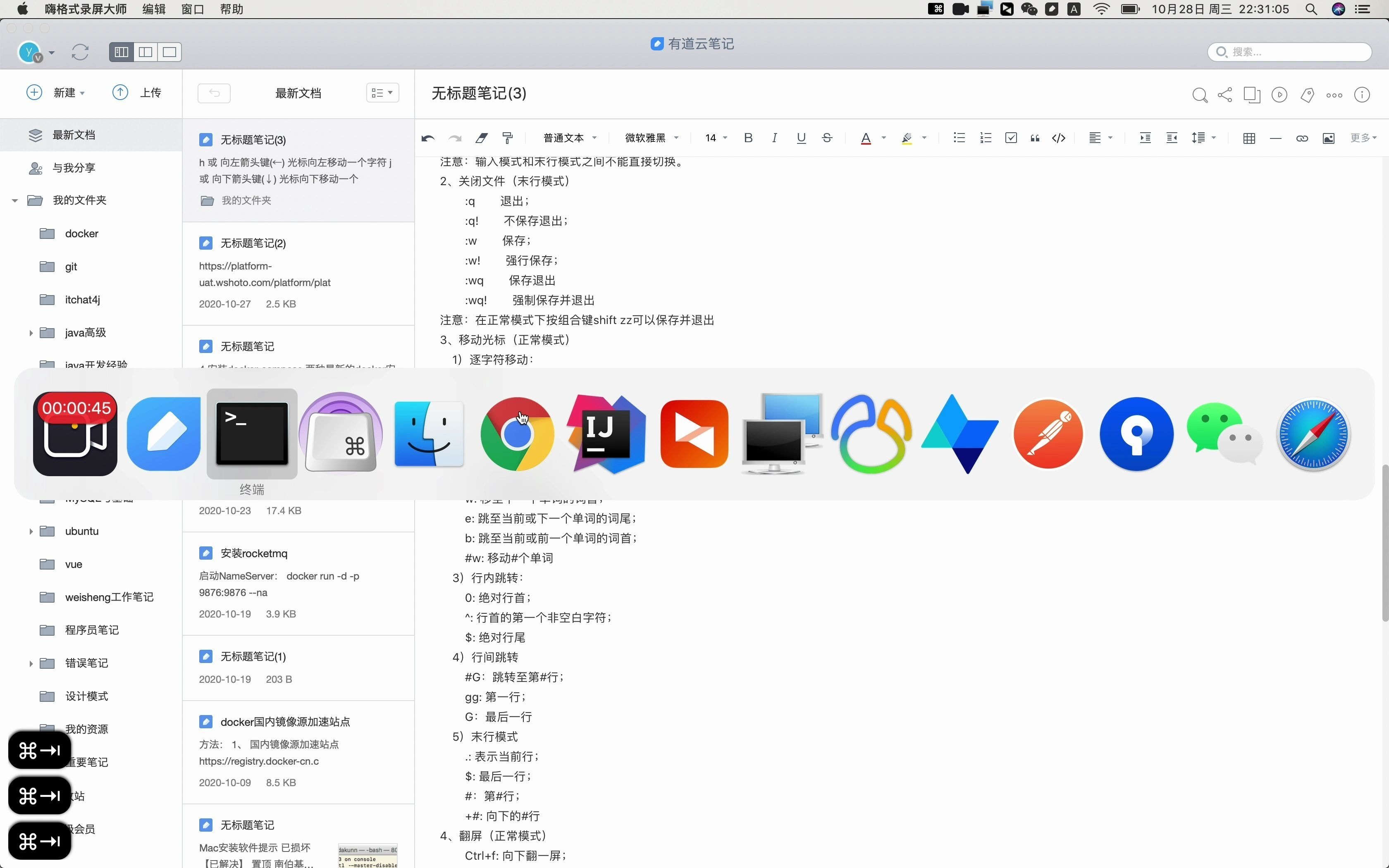The height and width of the screenshot is (868, 1389).
Task: Open the font color dropdown arrow
Action: 884,138
